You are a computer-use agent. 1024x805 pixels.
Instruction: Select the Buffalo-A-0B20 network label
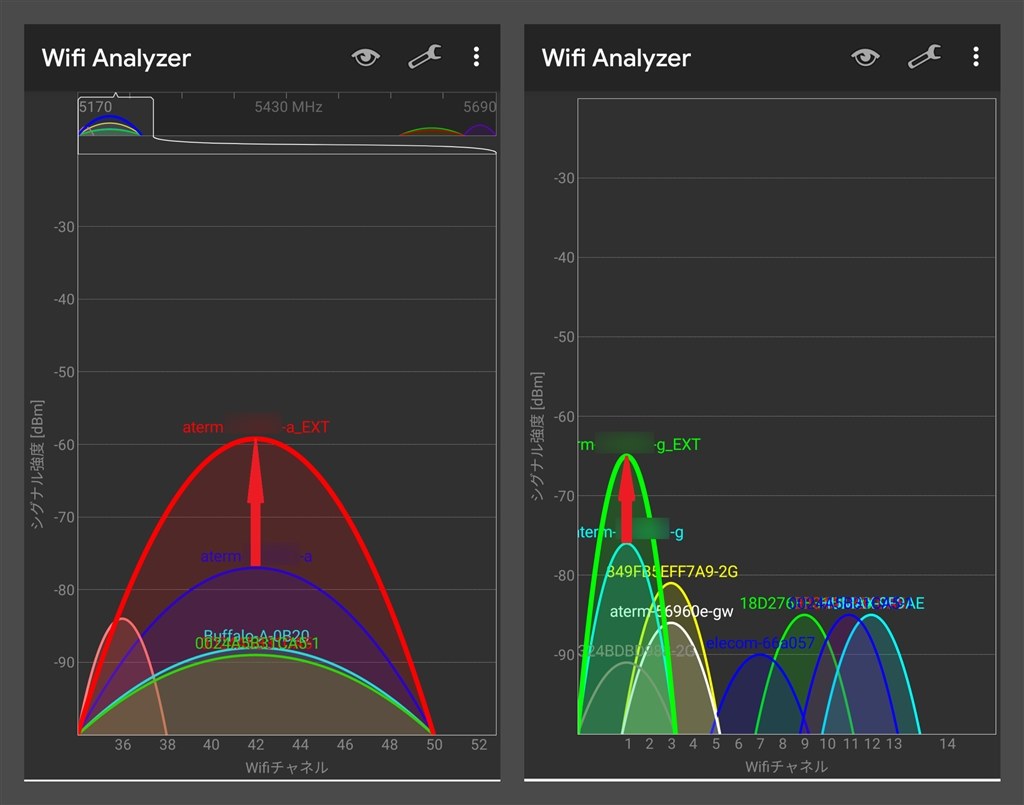click(x=256, y=634)
